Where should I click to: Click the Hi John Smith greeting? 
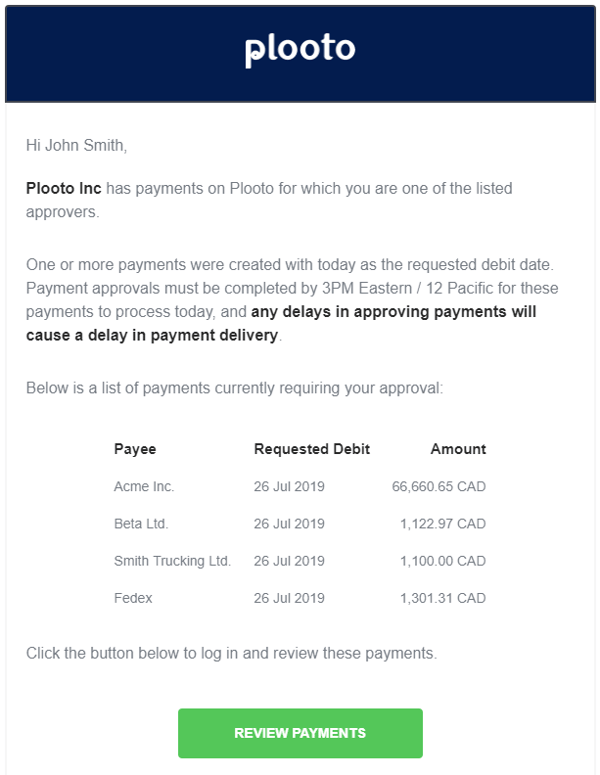click(77, 145)
